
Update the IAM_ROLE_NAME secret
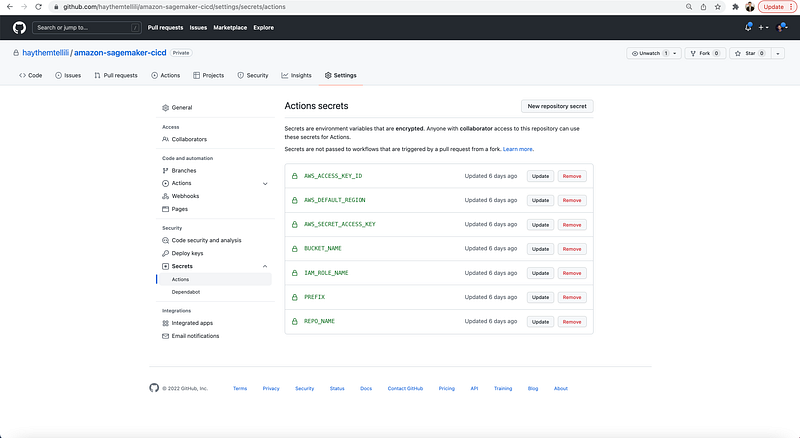540,273
